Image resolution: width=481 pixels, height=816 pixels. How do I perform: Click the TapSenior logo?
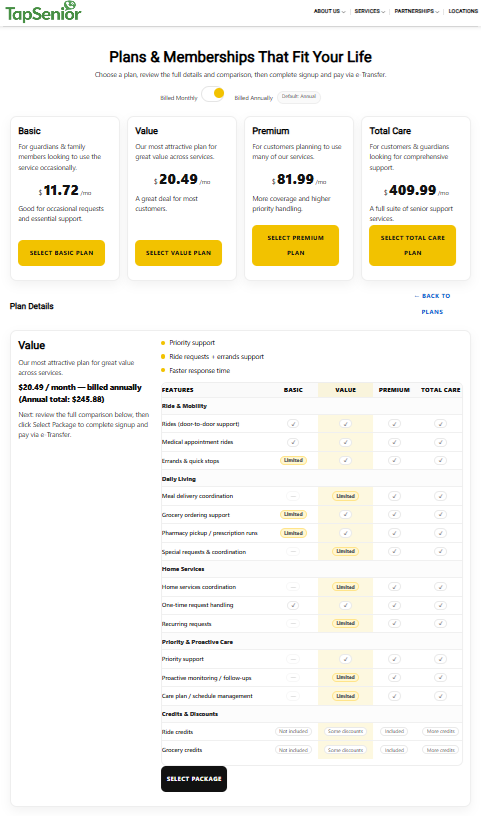43,12
